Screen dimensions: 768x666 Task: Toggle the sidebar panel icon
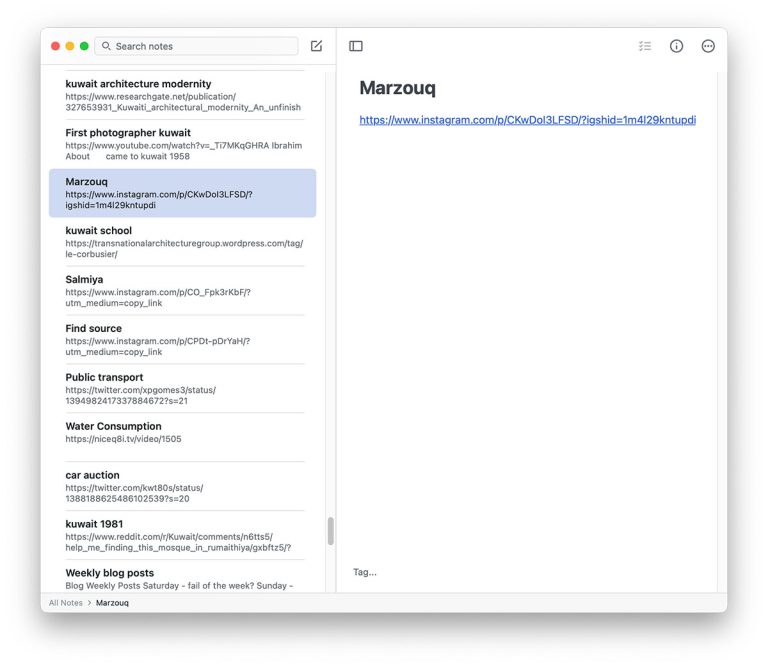click(356, 46)
